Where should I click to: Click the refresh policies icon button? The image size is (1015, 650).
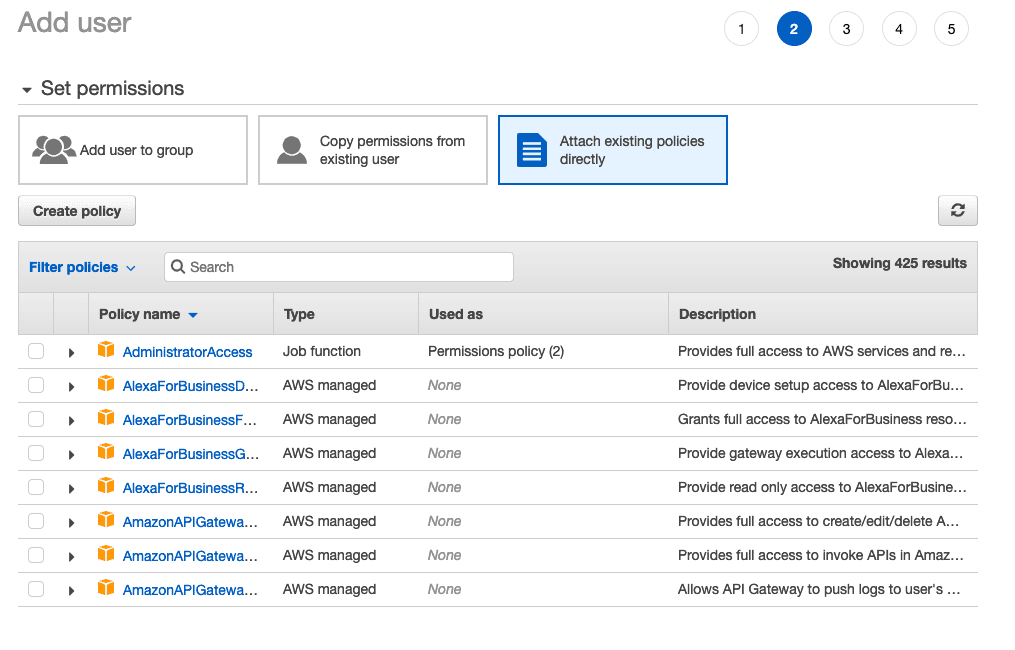[x=957, y=210]
